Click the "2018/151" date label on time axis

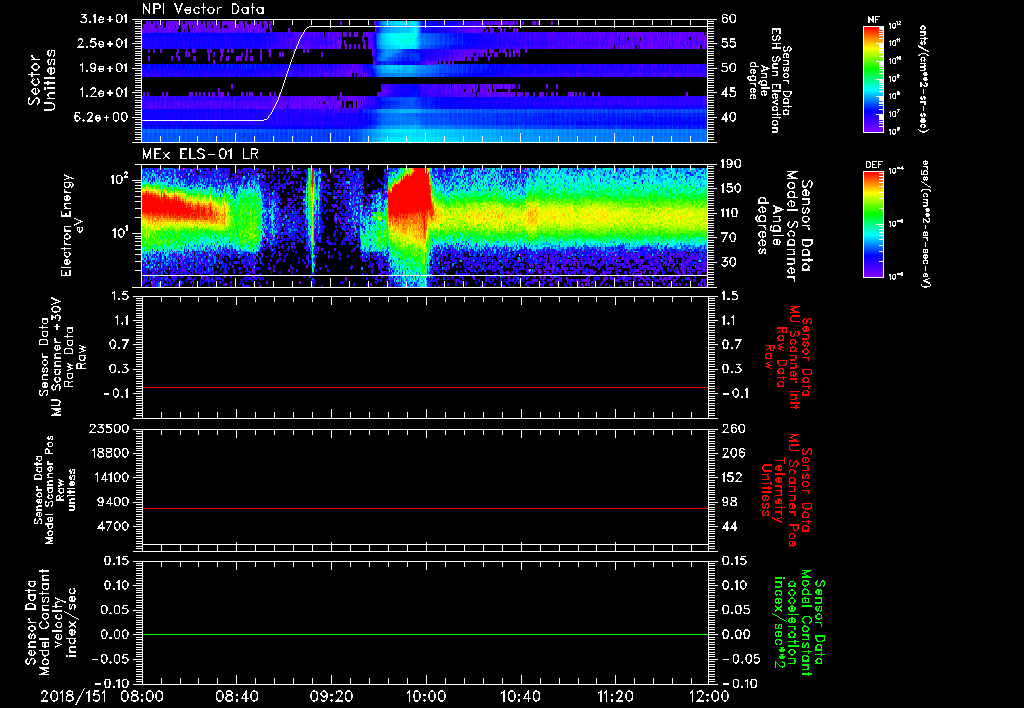pyautogui.click(x=73, y=696)
